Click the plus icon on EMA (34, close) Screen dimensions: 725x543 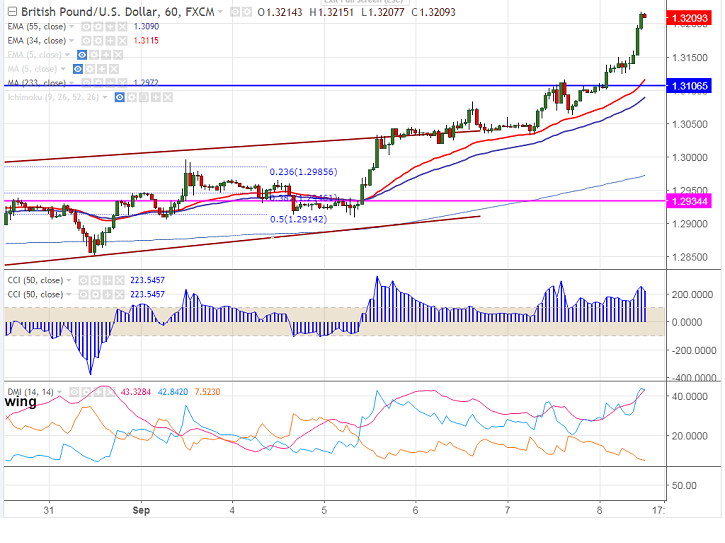pos(110,41)
